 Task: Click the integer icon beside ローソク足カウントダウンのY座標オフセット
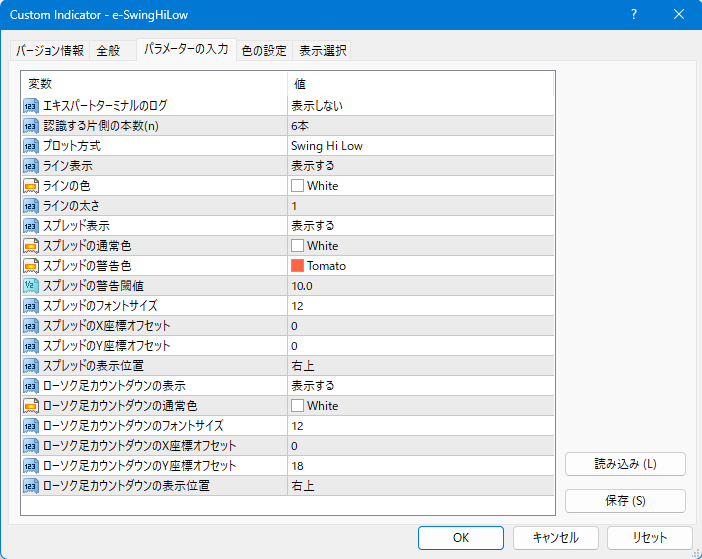[30, 466]
